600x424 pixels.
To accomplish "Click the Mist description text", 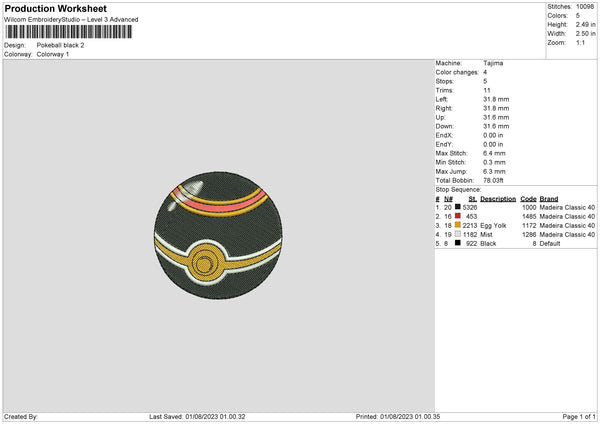I will tap(486, 235).
